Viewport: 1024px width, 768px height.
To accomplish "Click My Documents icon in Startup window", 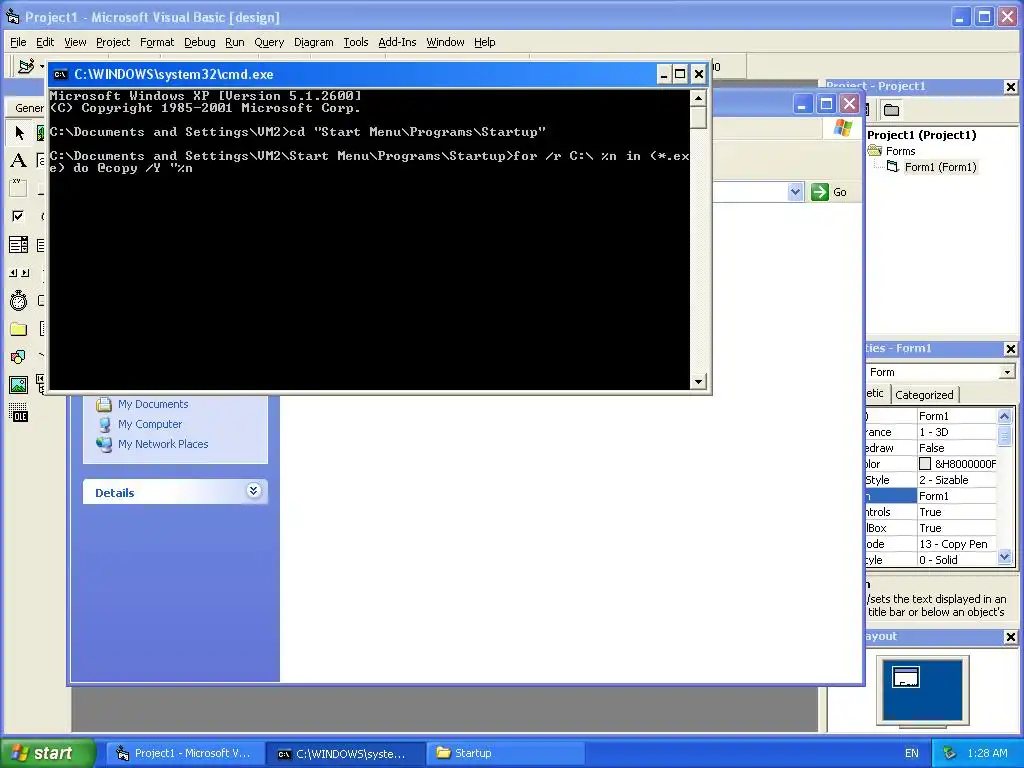I will pyautogui.click(x=104, y=404).
